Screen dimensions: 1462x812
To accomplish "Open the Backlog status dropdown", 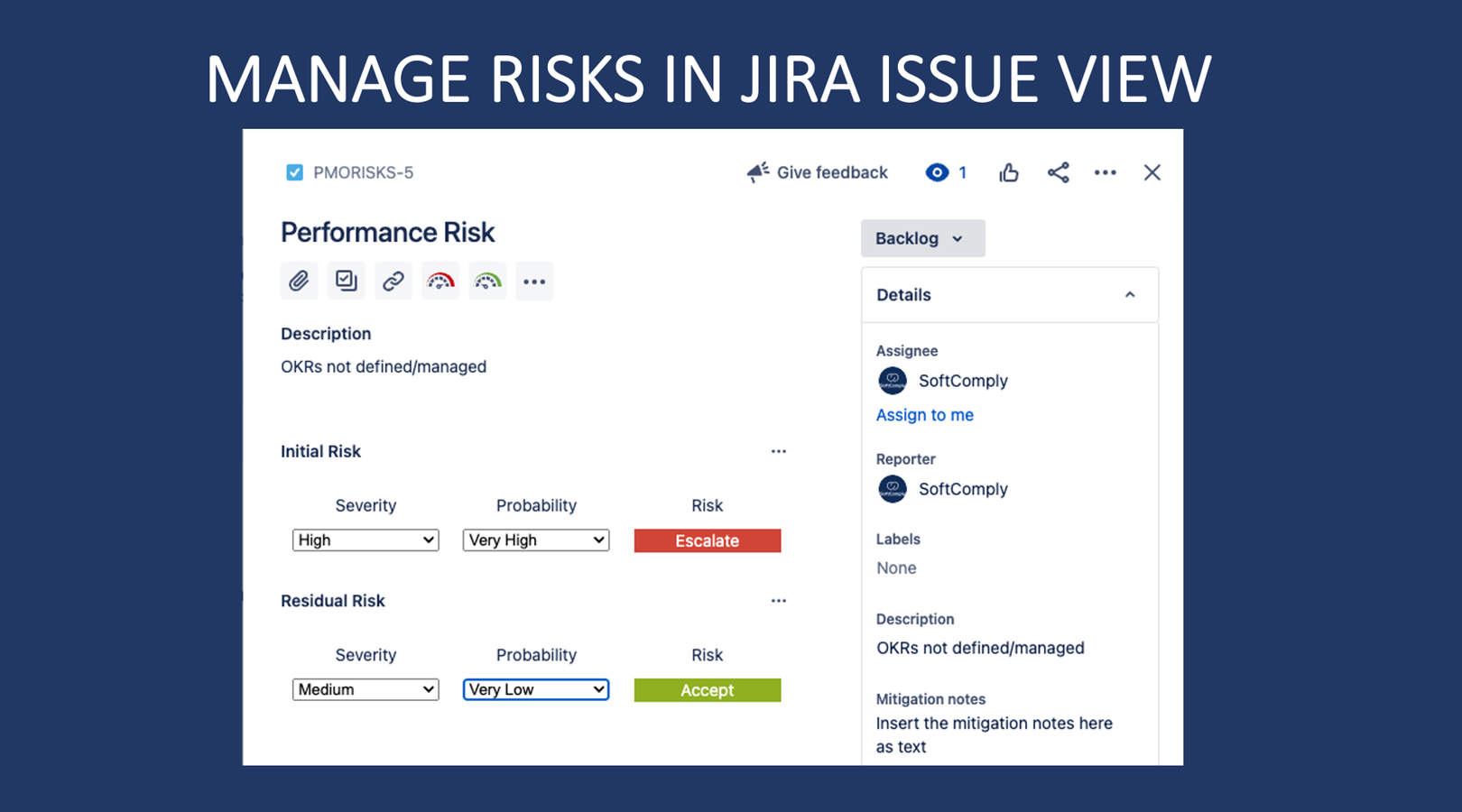I will (x=922, y=238).
